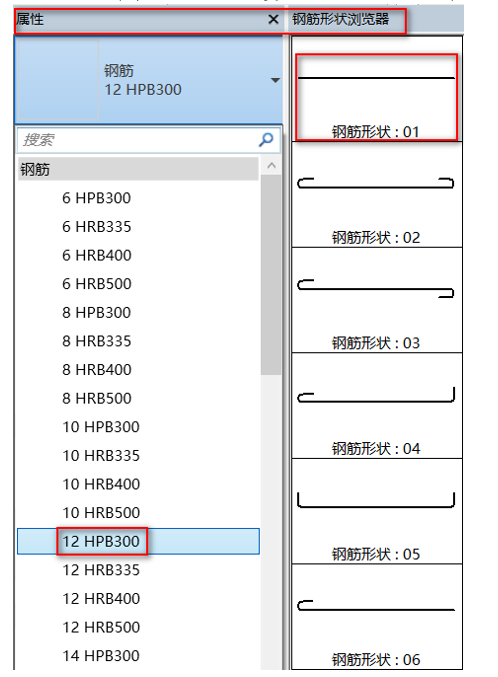Viewport: 498px width, 677px height.
Task: Select U-shaped rebar shape 05
Action: [x=376, y=511]
